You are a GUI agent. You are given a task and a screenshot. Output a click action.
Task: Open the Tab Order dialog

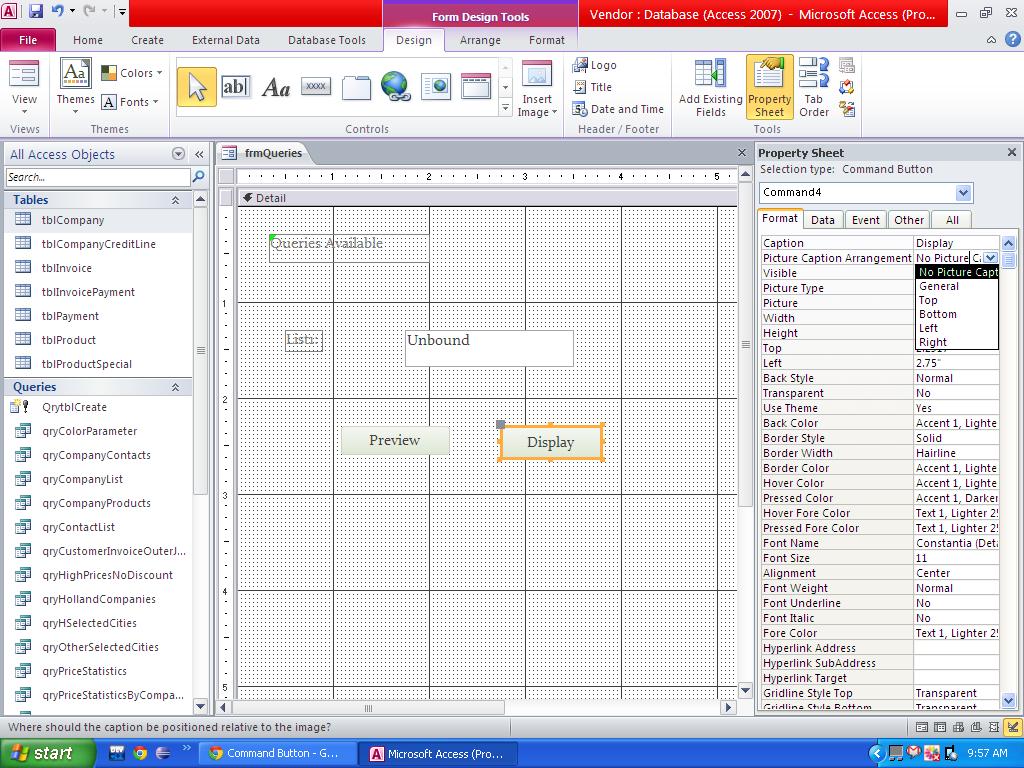[814, 88]
